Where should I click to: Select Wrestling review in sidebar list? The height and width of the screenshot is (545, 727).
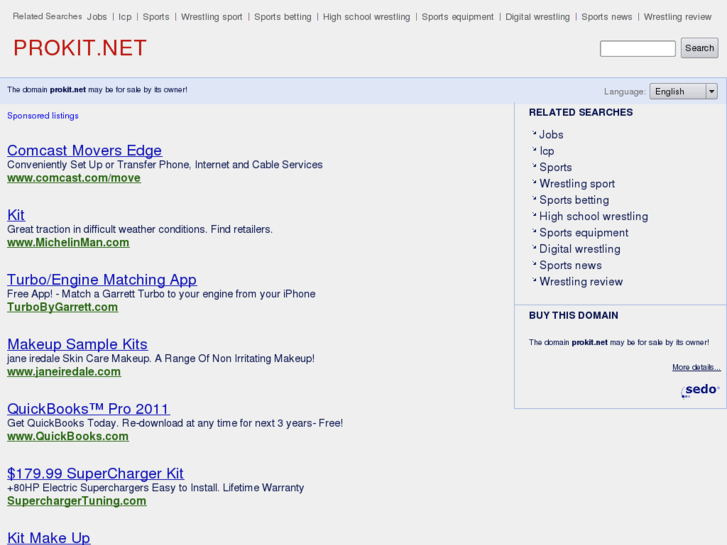581,282
